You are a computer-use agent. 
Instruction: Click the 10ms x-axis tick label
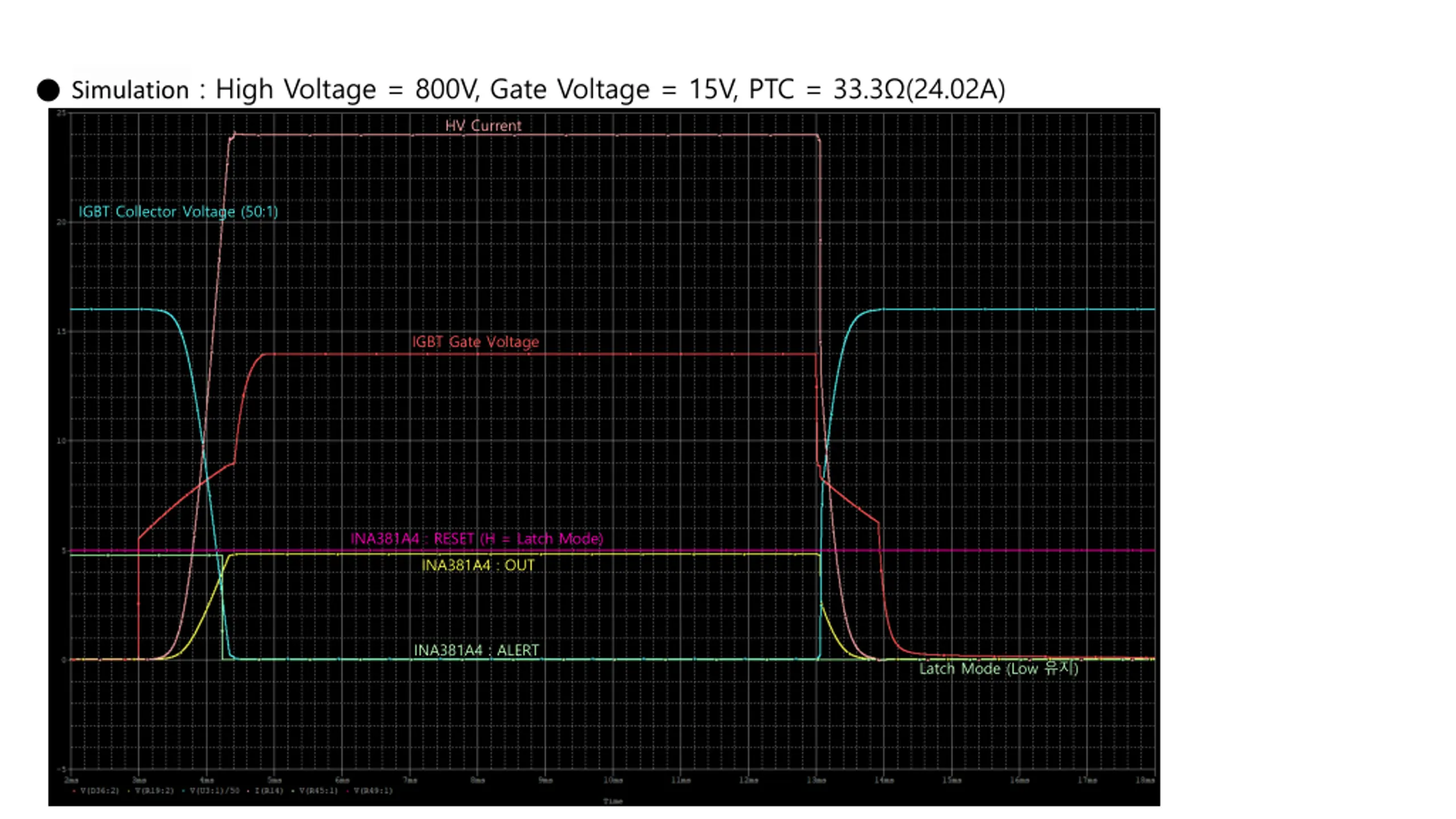coord(613,780)
